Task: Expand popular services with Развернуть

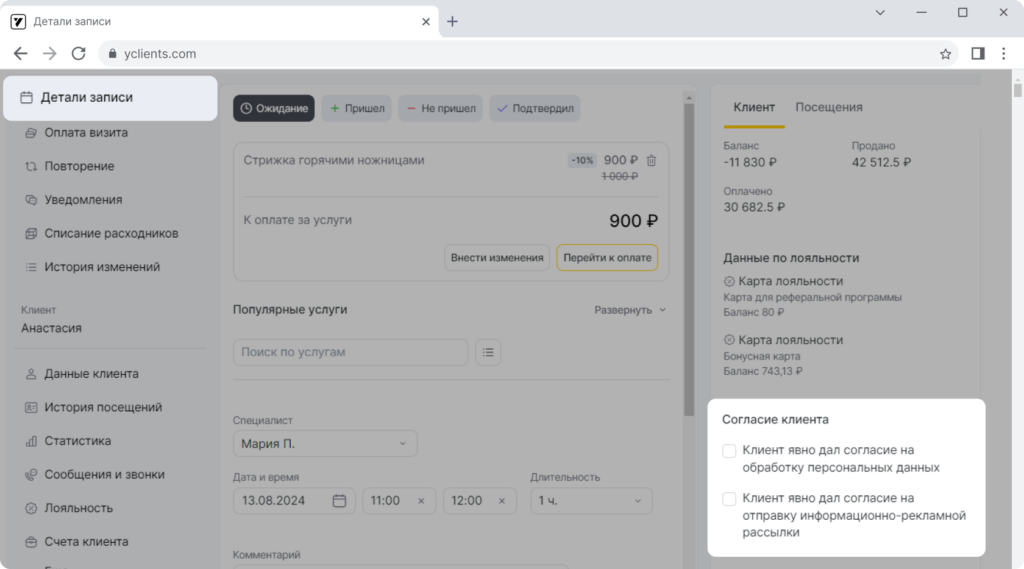Action: click(630, 310)
